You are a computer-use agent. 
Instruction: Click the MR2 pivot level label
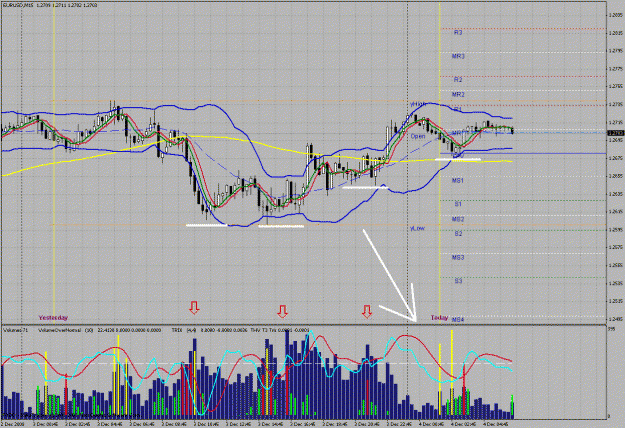pyautogui.click(x=458, y=94)
